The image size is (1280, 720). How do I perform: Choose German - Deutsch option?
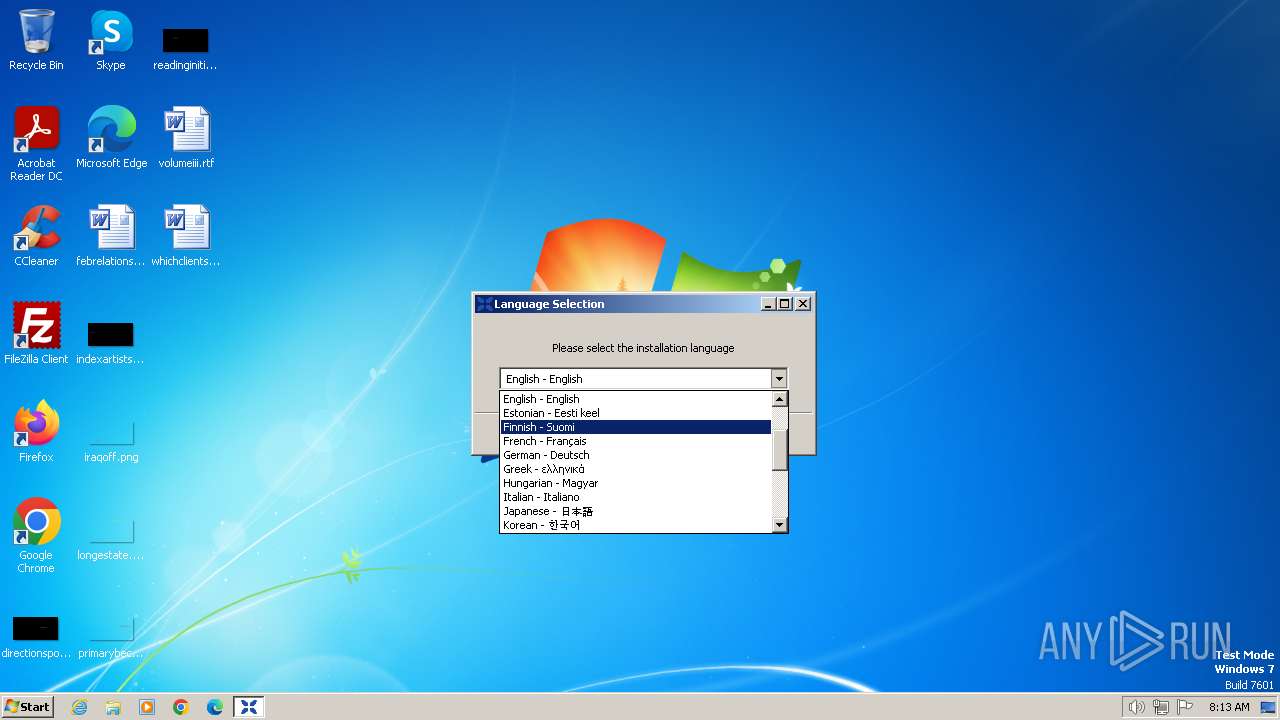coord(636,455)
